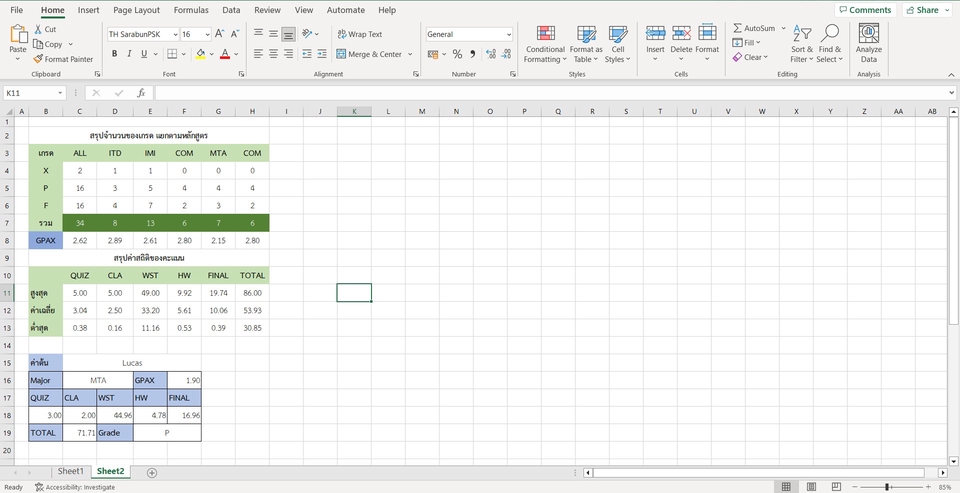Switch to the Sheet1 tab
This screenshot has width=960, height=493.
[x=70, y=471]
